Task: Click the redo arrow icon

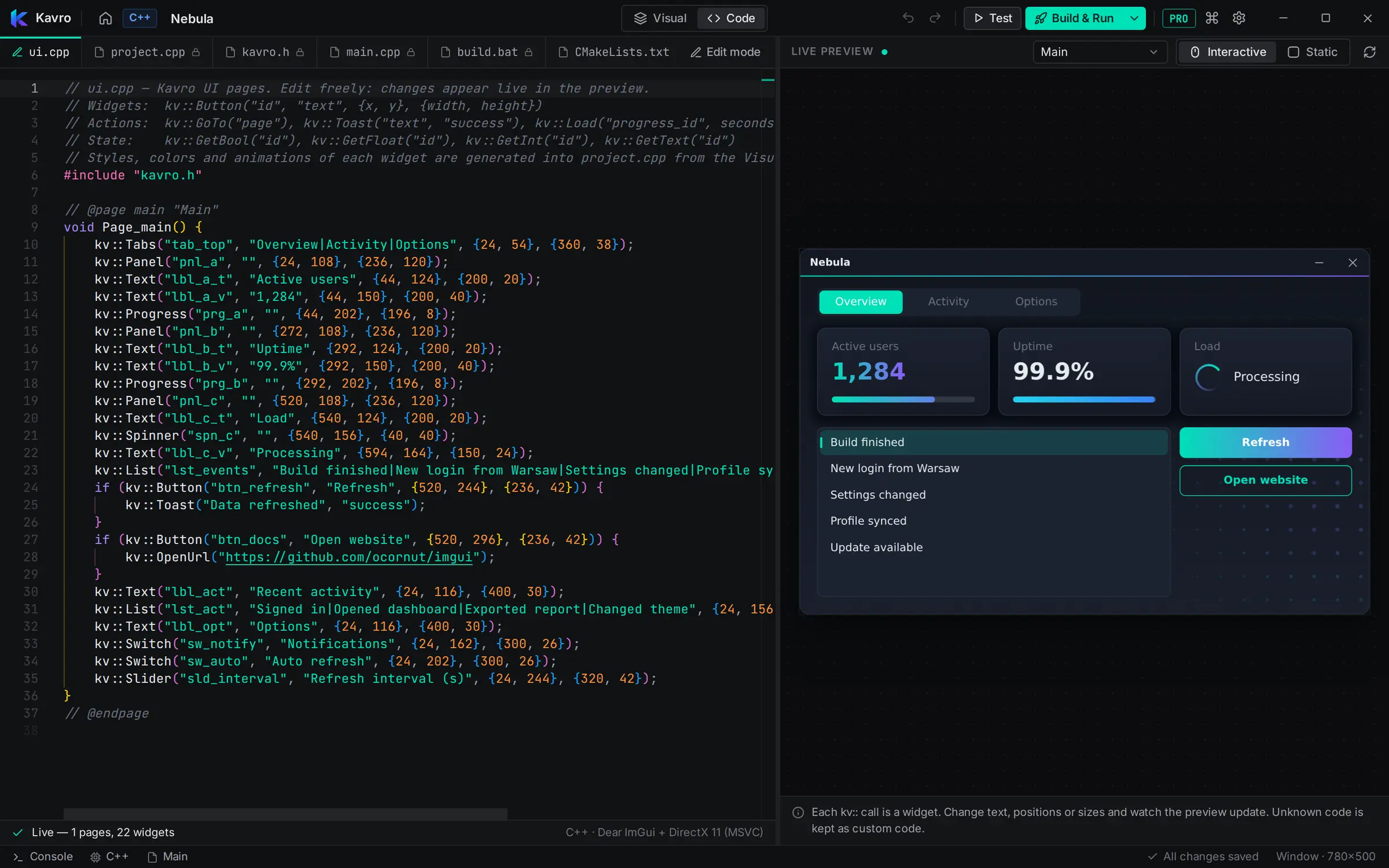Action: (x=935, y=19)
